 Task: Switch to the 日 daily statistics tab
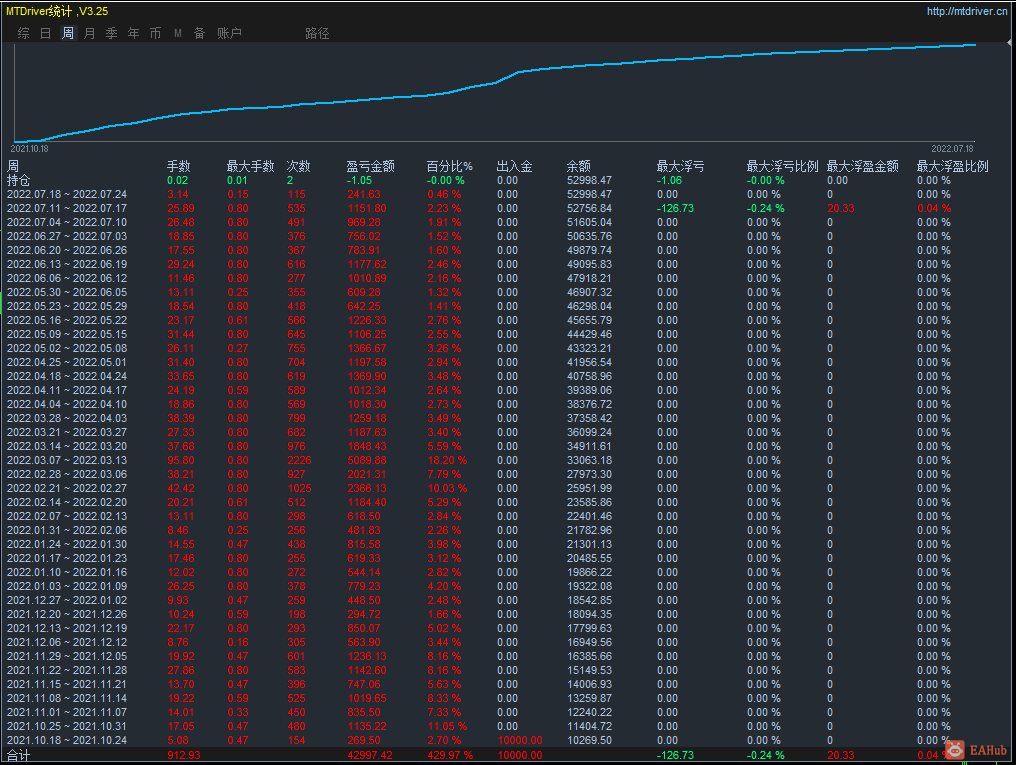pos(45,33)
